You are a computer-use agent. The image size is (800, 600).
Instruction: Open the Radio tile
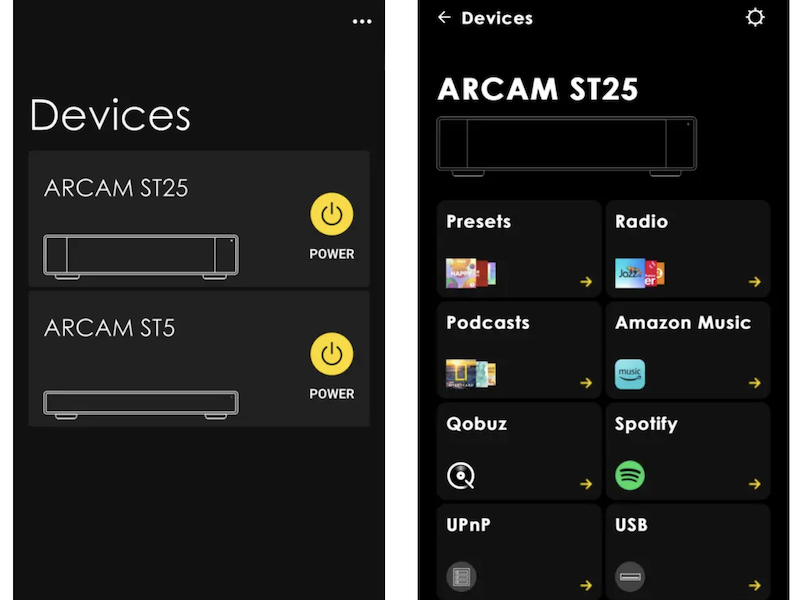688,248
